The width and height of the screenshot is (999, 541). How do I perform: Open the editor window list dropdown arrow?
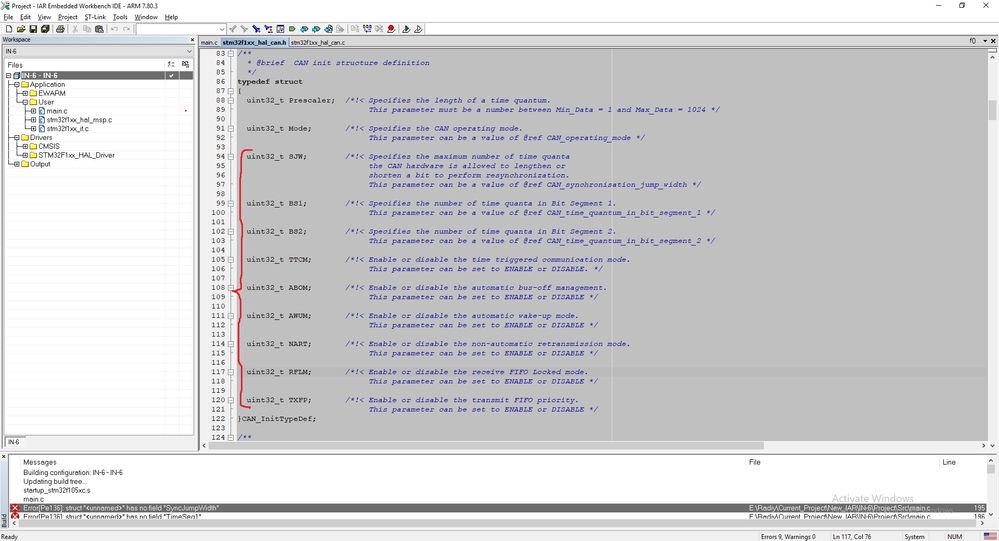click(984, 41)
